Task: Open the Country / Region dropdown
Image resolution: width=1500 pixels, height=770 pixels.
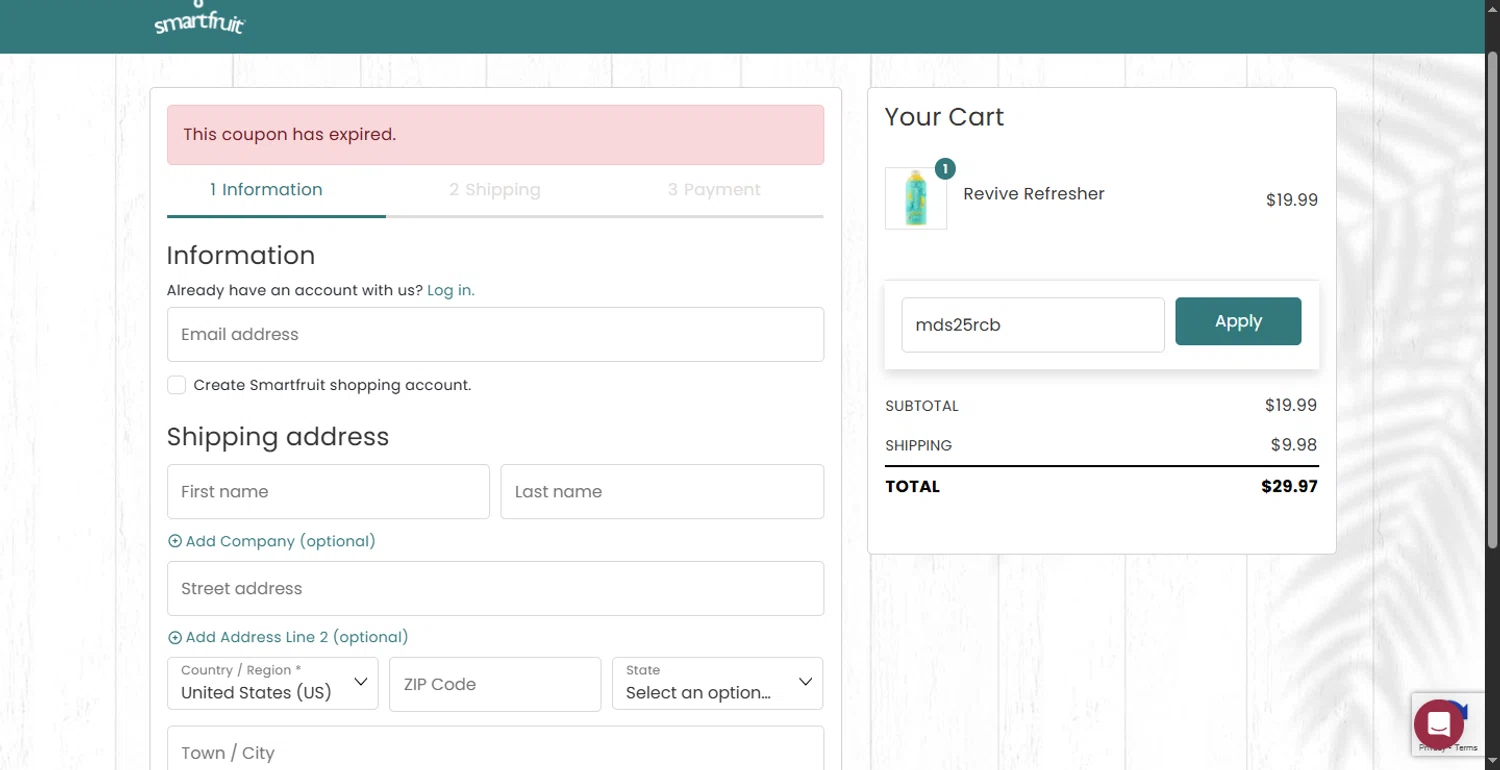Action: point(272,683)
